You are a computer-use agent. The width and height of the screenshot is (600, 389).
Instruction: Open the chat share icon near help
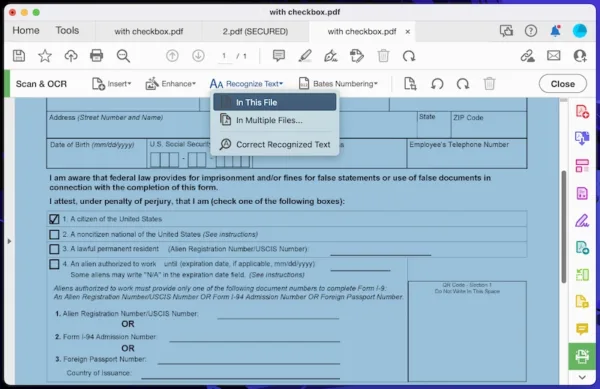[x=506, y=31]
